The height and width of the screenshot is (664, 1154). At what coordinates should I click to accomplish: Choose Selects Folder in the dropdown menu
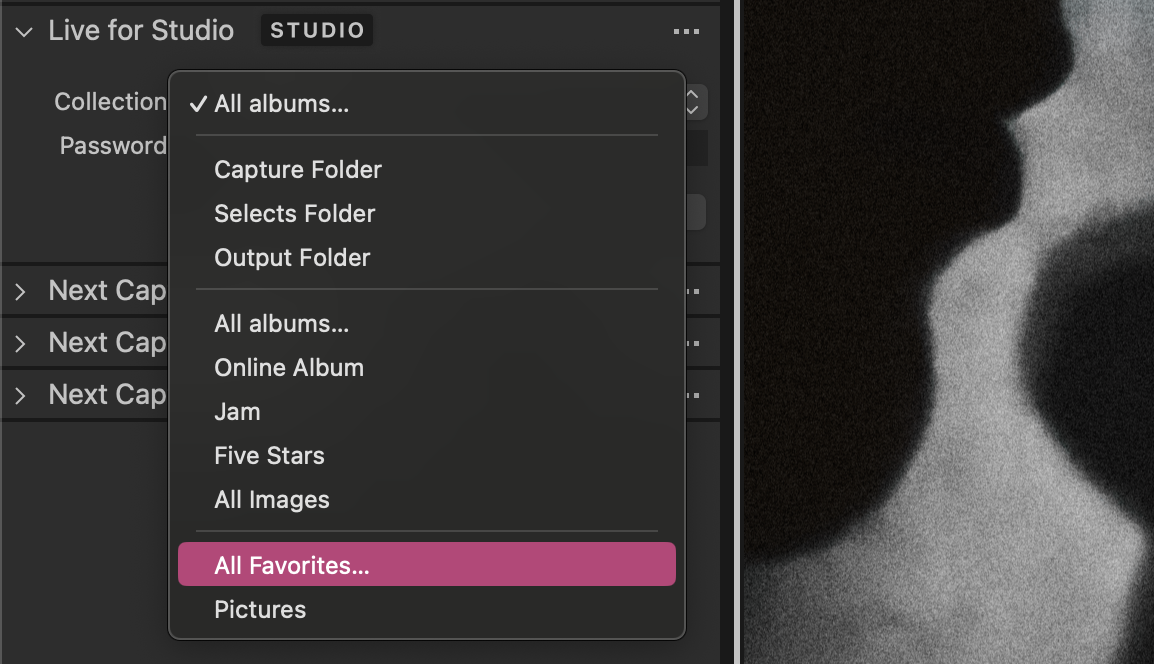[x=294, y=213]
